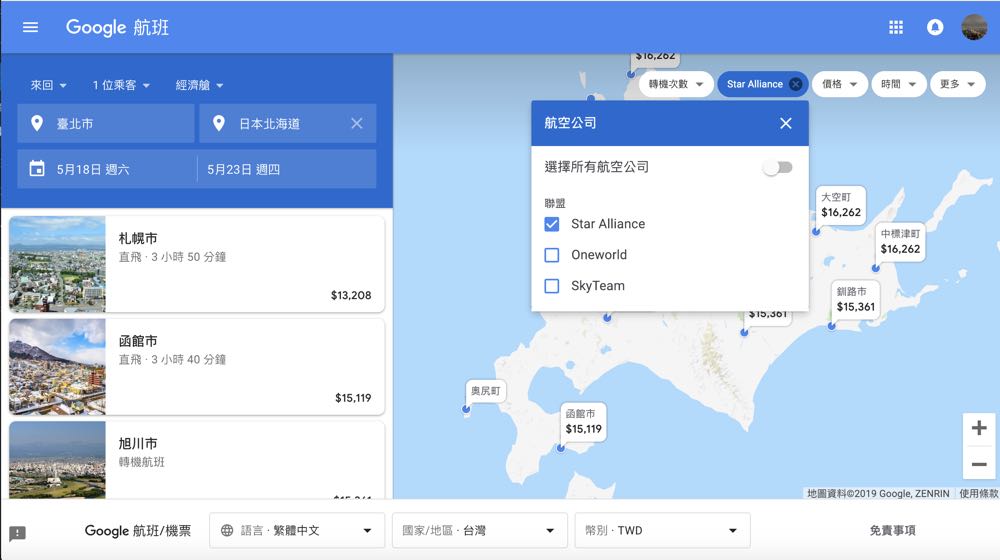The width and height of the screenshot is (1000, 560).
Task: Click the Oneworld label text
Action: coord(599,255)
